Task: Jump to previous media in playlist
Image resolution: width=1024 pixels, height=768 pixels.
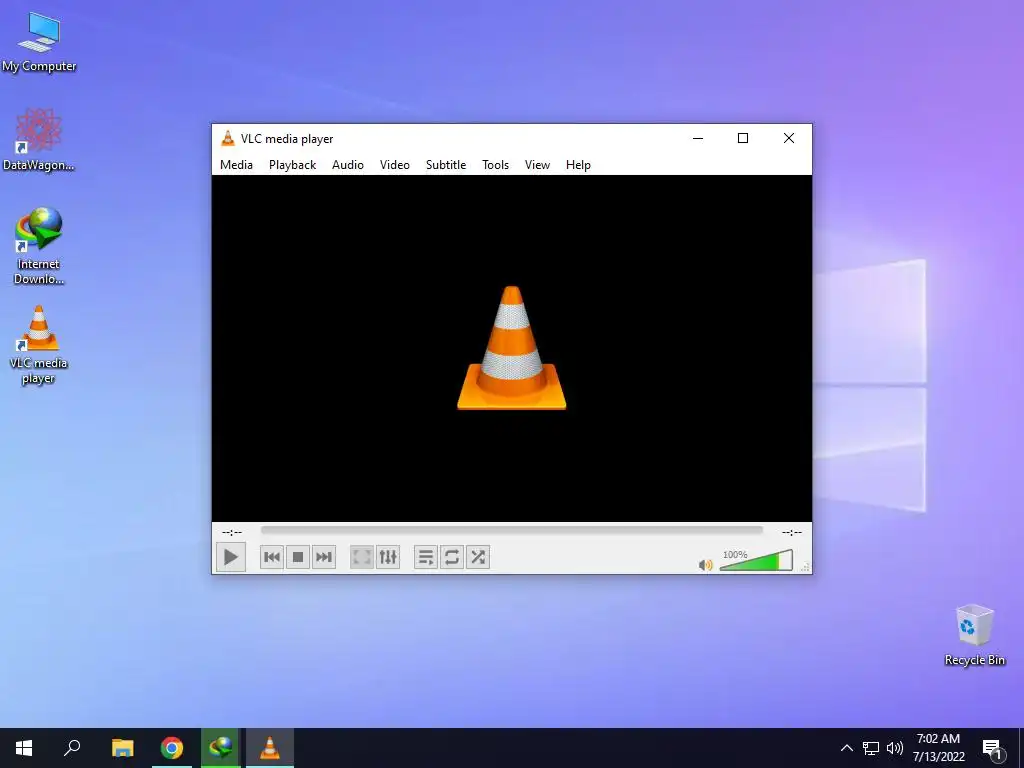Action: (x=272, y=557)
